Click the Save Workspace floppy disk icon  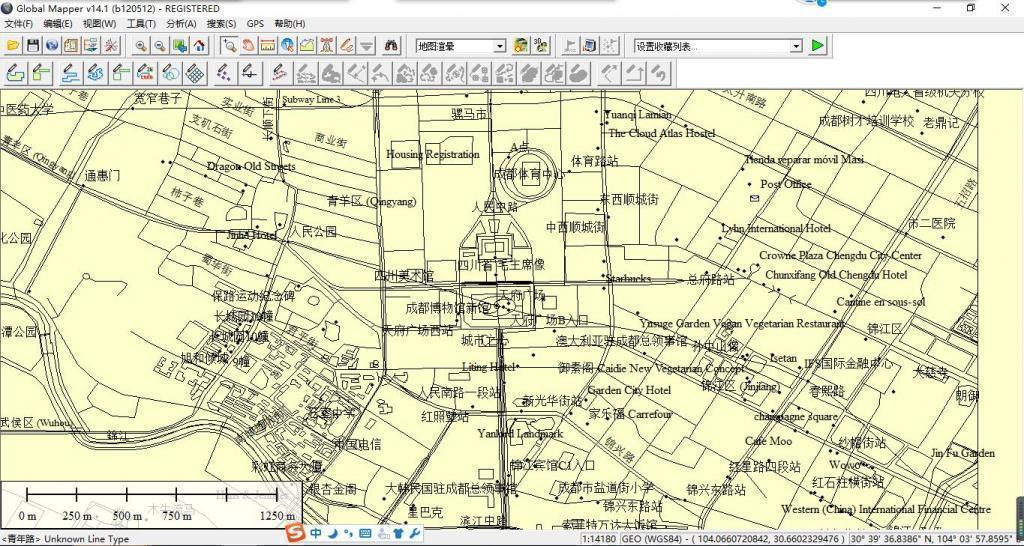[x=33, y=46]
